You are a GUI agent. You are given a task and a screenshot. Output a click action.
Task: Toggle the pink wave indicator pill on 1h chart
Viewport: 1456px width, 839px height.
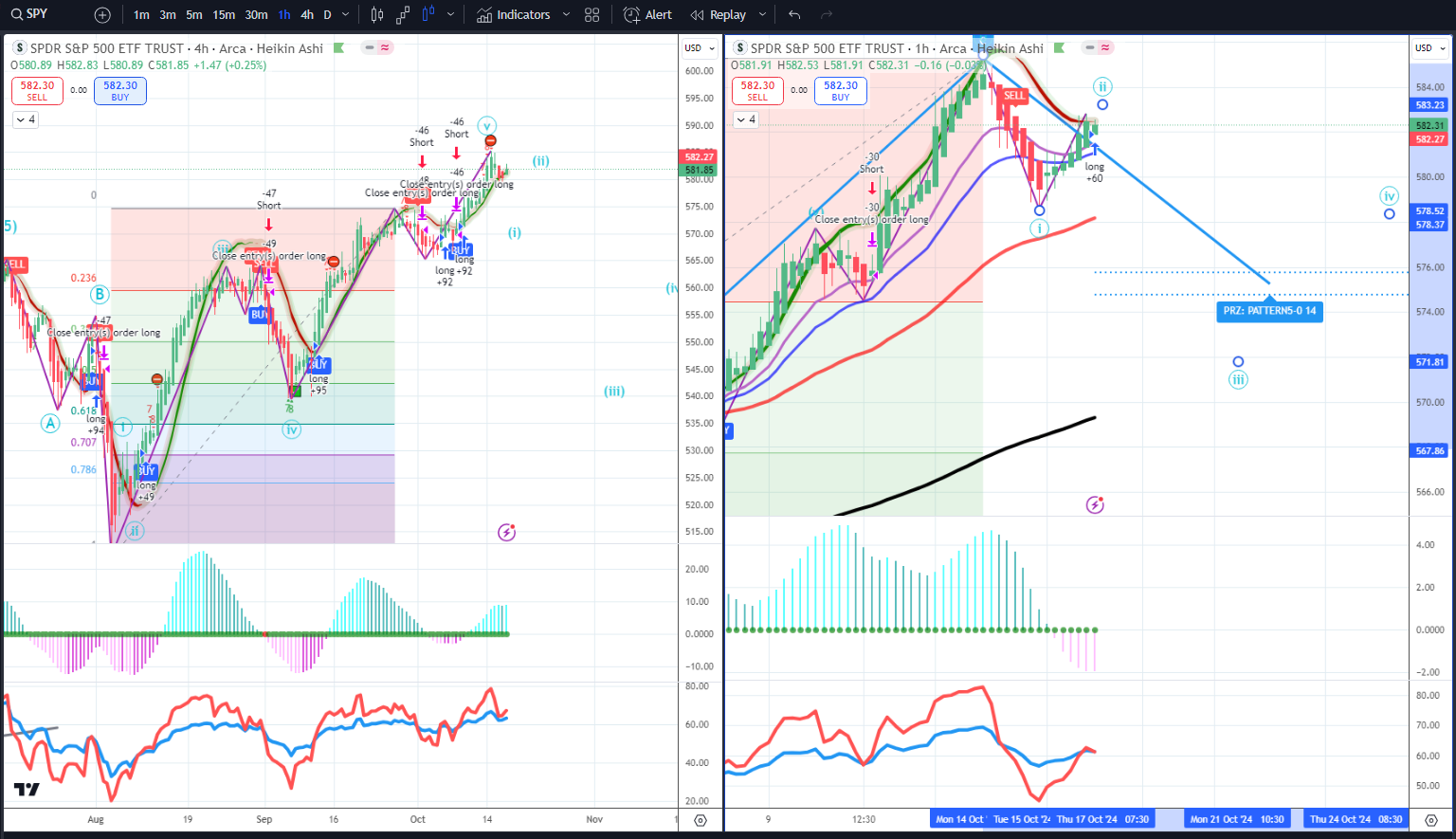pyautogui.click(x=1105, y=47)
